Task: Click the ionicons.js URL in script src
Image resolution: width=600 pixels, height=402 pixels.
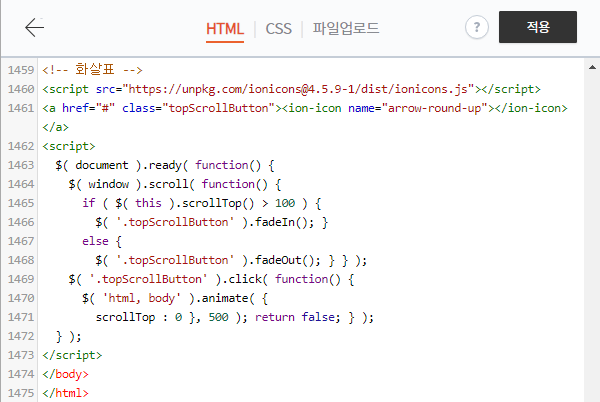Action: point(298,89)
